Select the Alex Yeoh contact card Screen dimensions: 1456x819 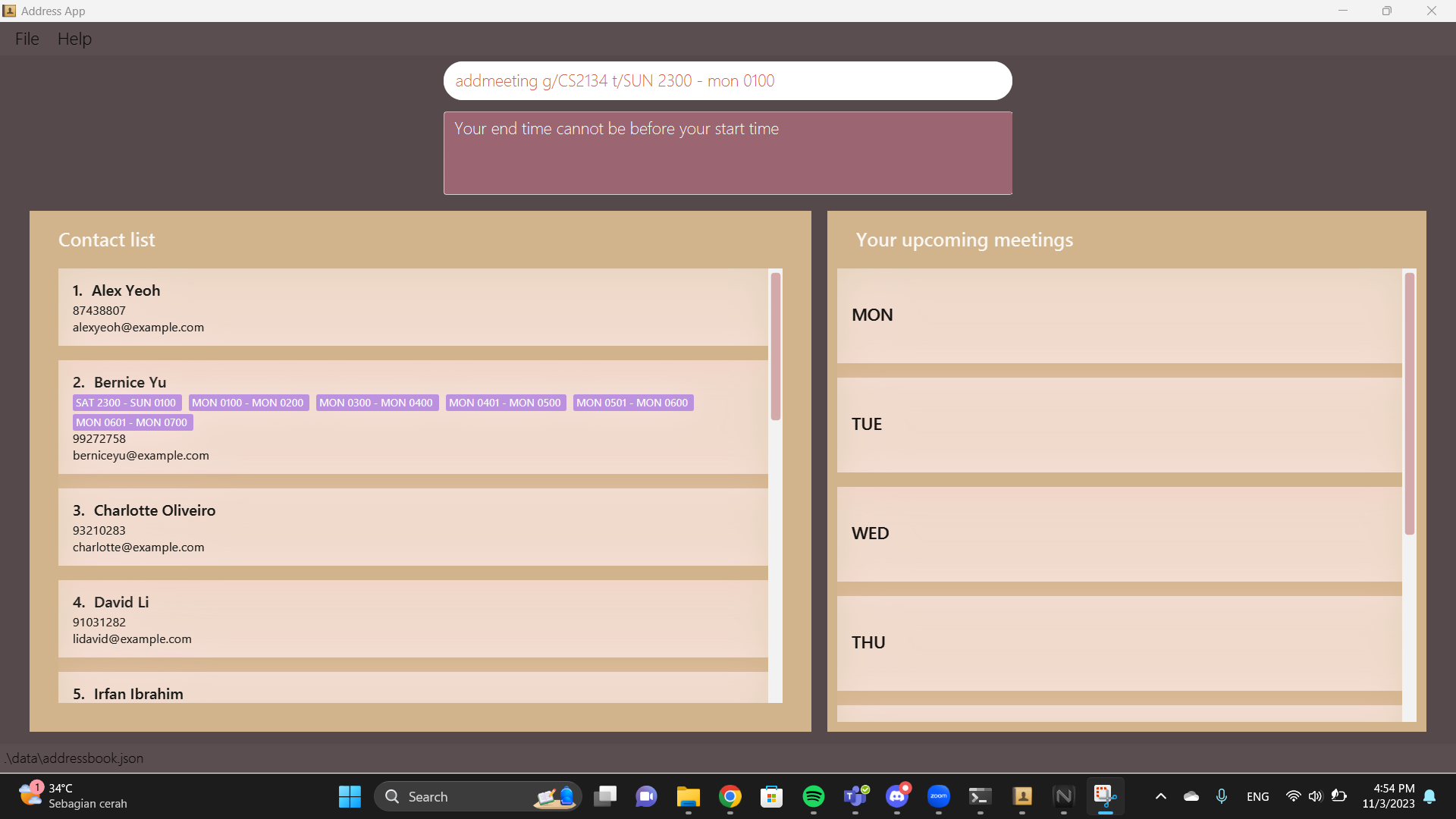pyautogui.click(x=413, y=307)
